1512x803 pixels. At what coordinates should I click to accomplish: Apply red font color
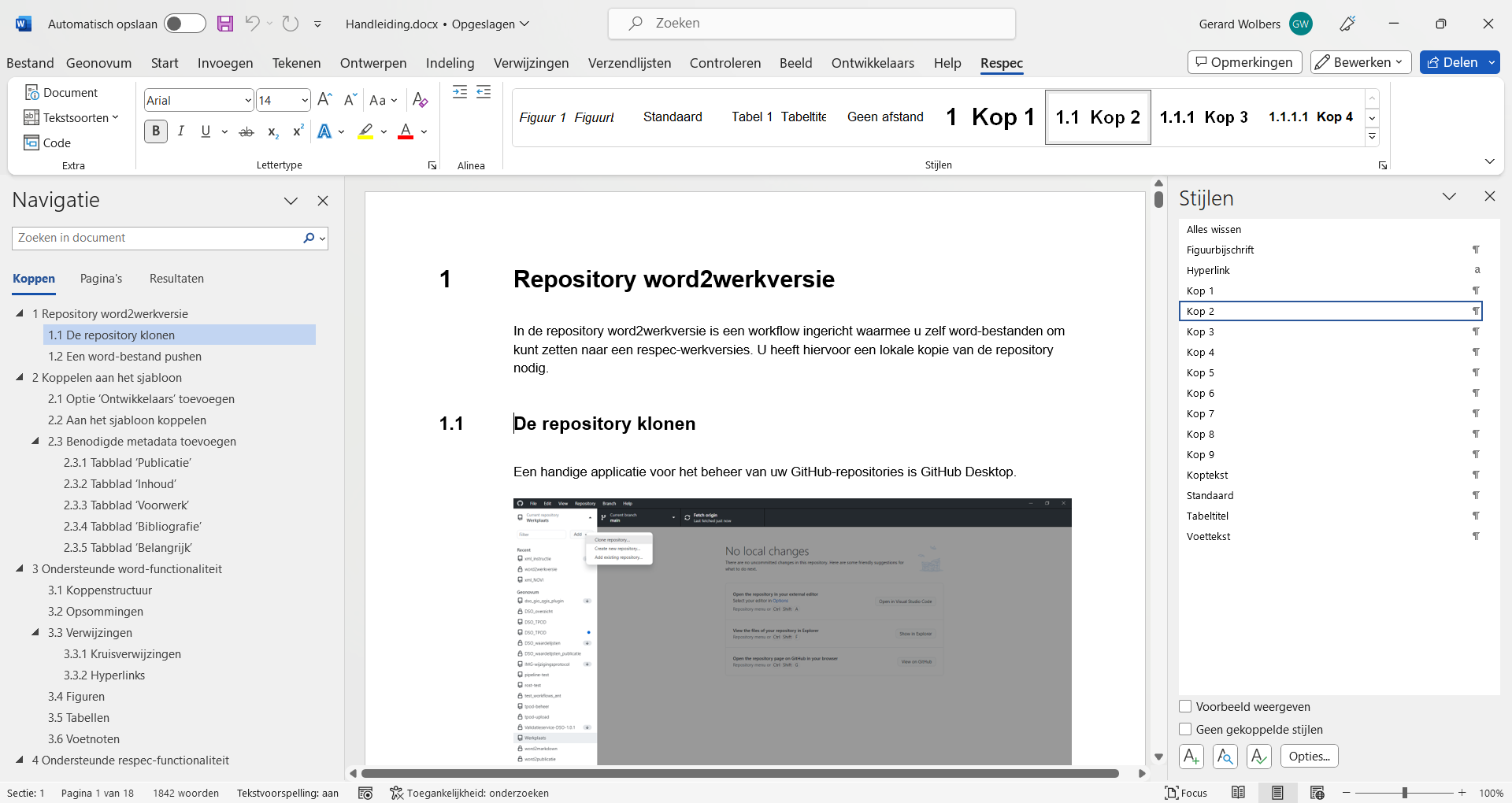[x=406, y=131]
